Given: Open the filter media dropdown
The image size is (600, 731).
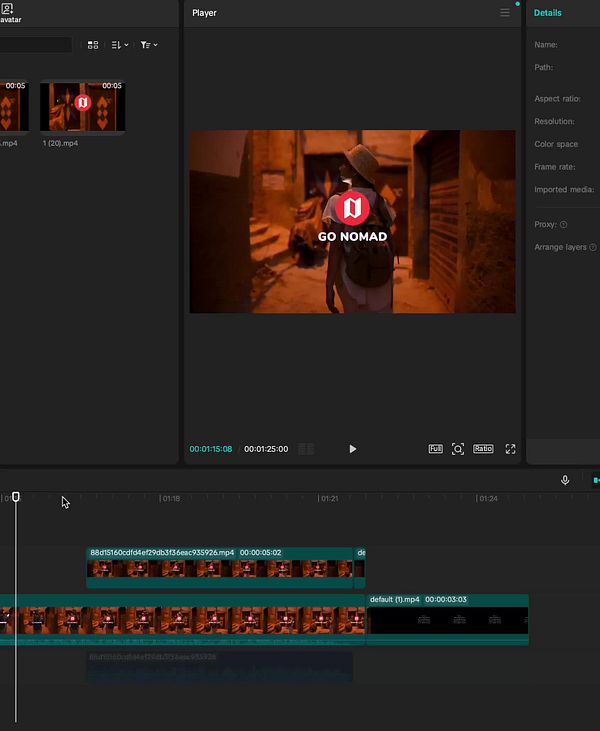Looking at the screenshot, I should [x=149, y=45].
